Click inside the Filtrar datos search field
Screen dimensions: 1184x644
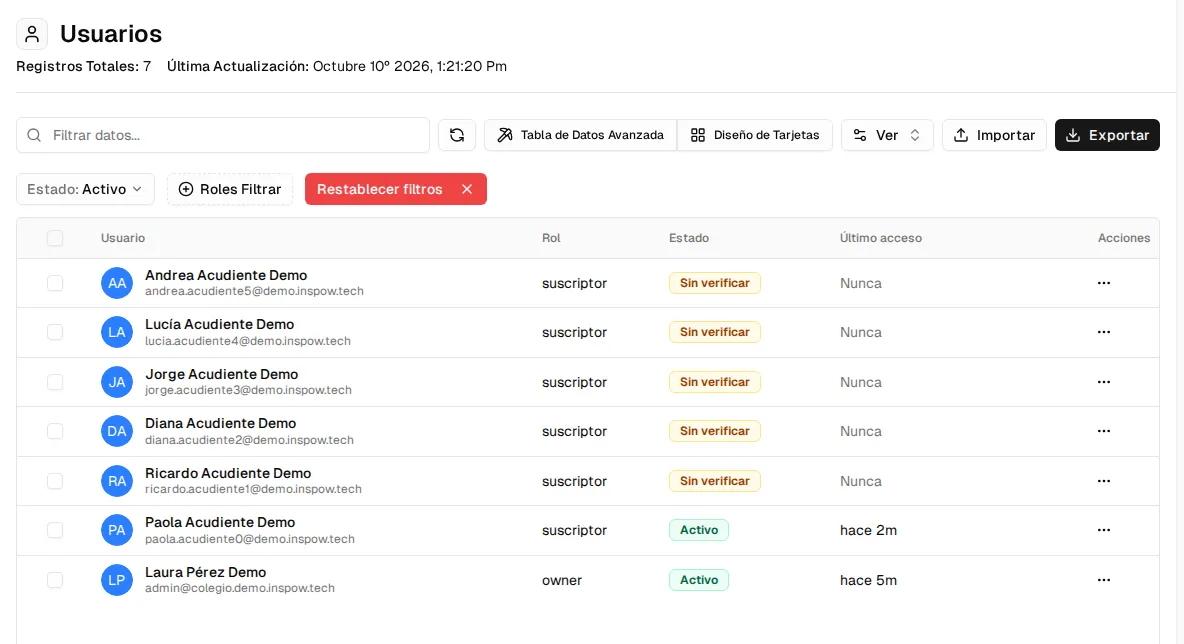click(223, 135)
